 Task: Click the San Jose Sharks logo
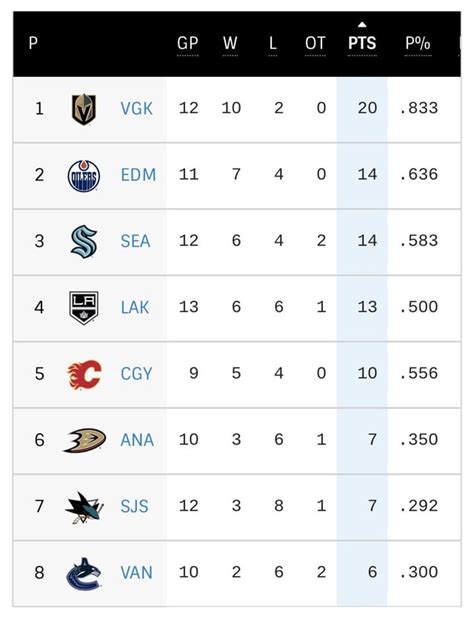(84, 507)
